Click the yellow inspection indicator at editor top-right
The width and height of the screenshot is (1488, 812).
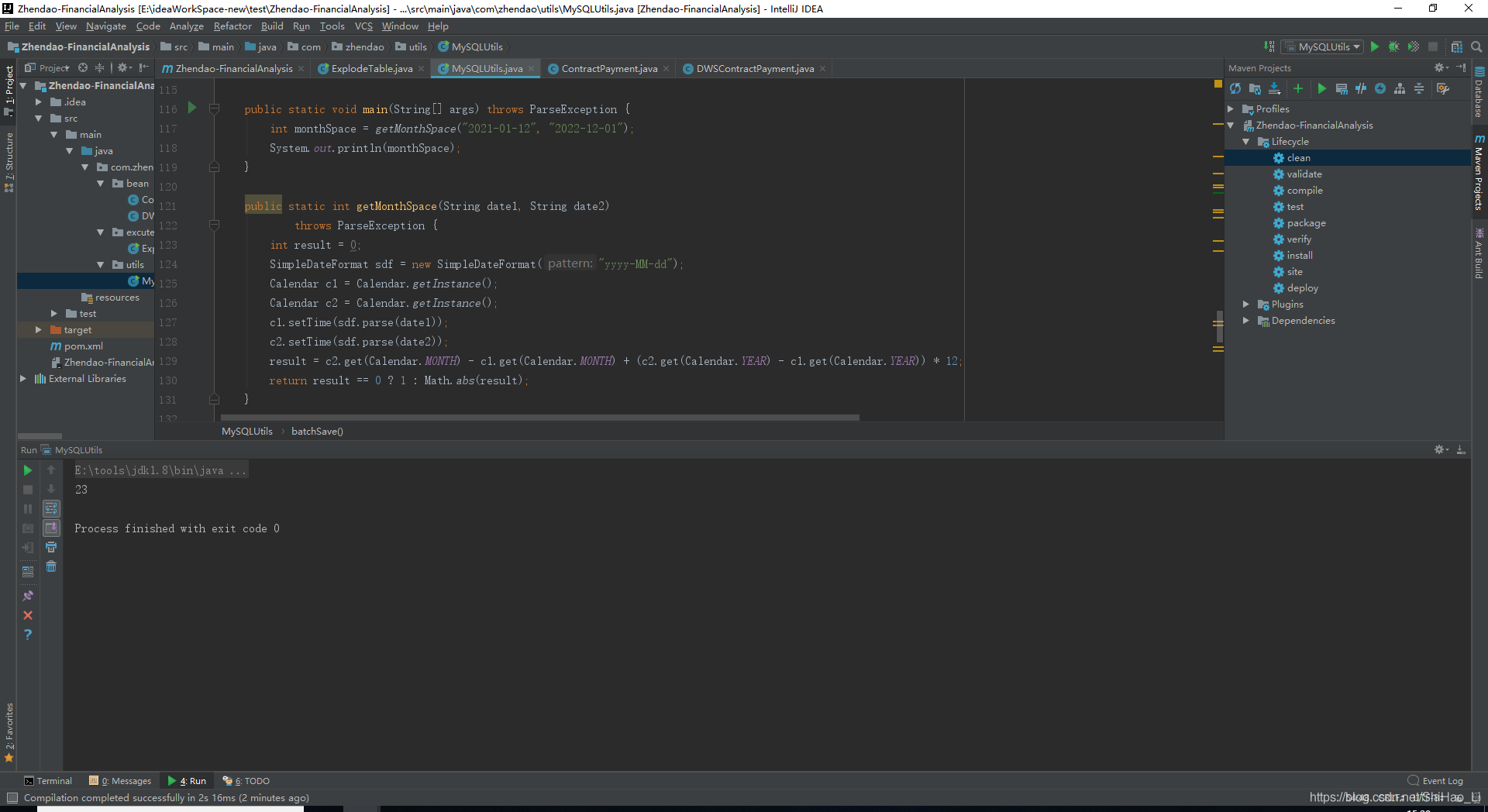click(x=1218, y=84)
